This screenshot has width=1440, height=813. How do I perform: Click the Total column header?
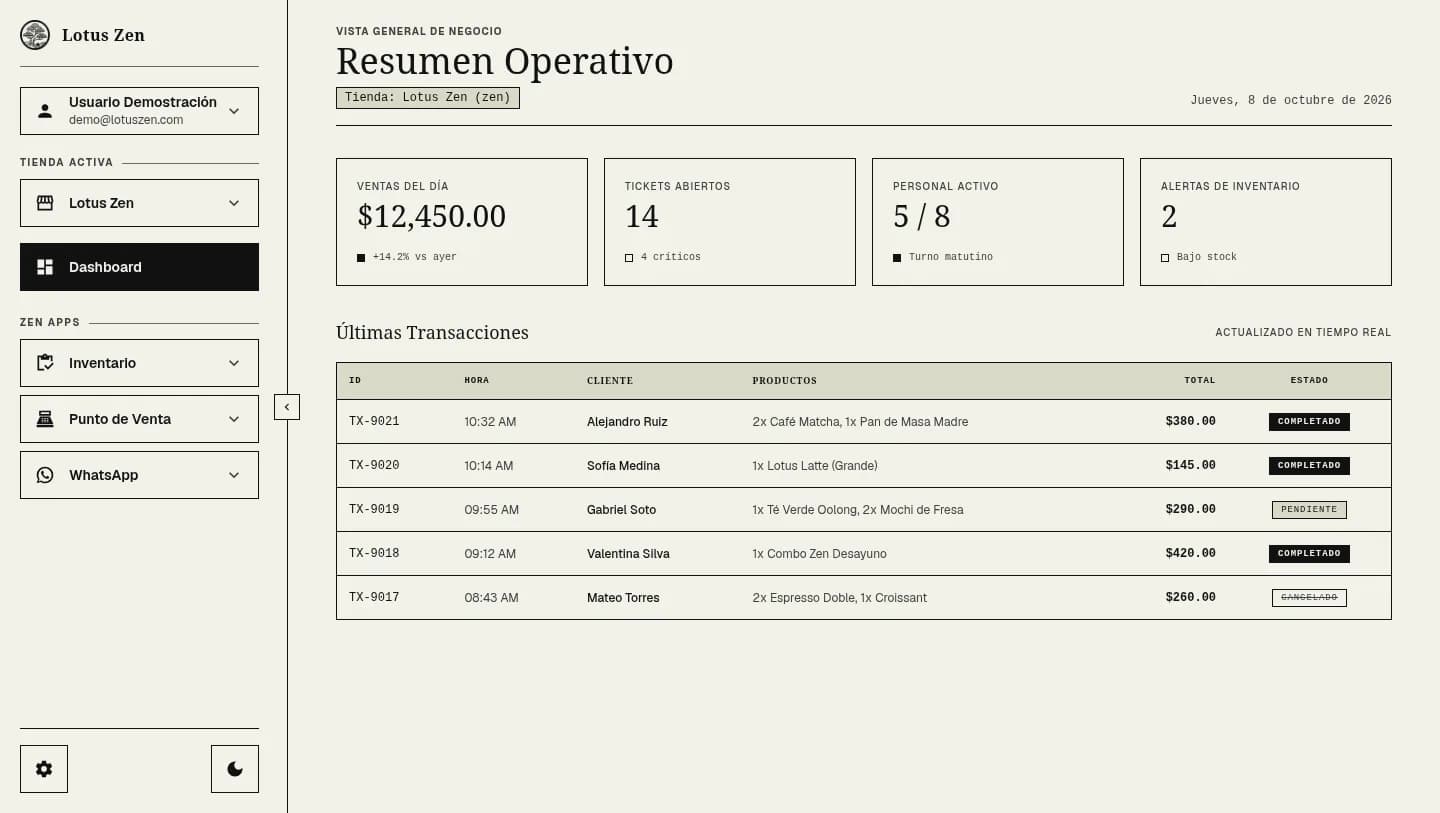pyautogui.click(x=1200, y=381)
